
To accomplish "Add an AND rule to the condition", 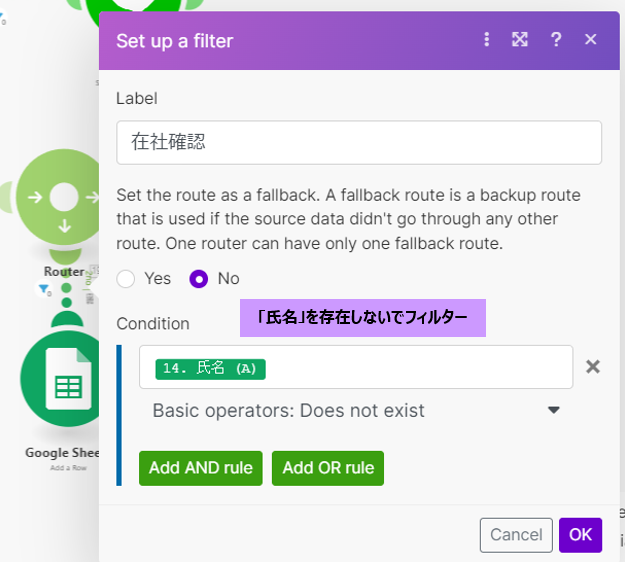I will [x=200, y=468].
